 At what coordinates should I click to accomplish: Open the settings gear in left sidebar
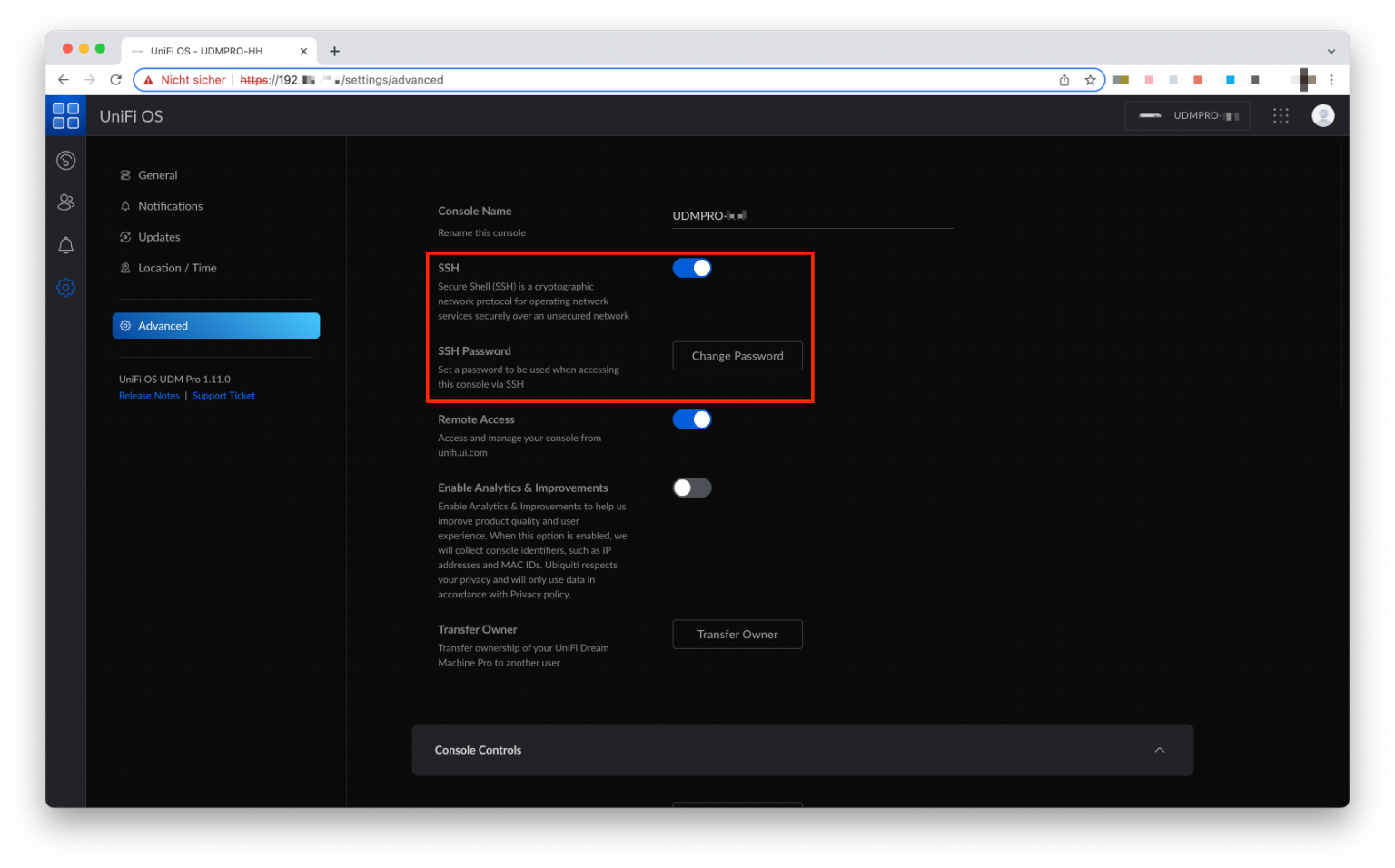pyautogui.click(x=65, y=288)
